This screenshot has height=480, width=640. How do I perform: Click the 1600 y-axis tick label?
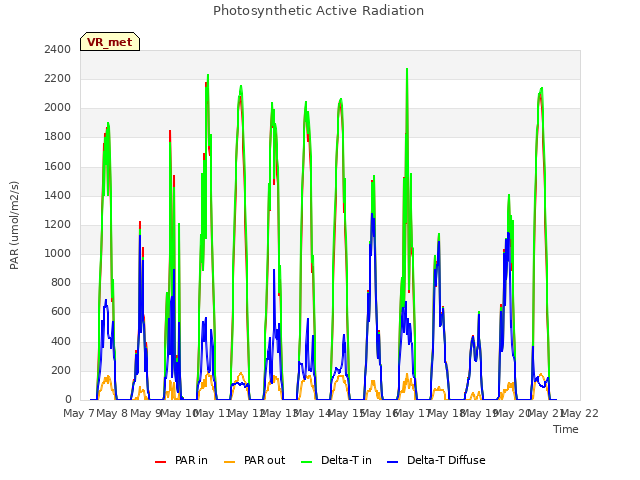(x=58, y=167)
